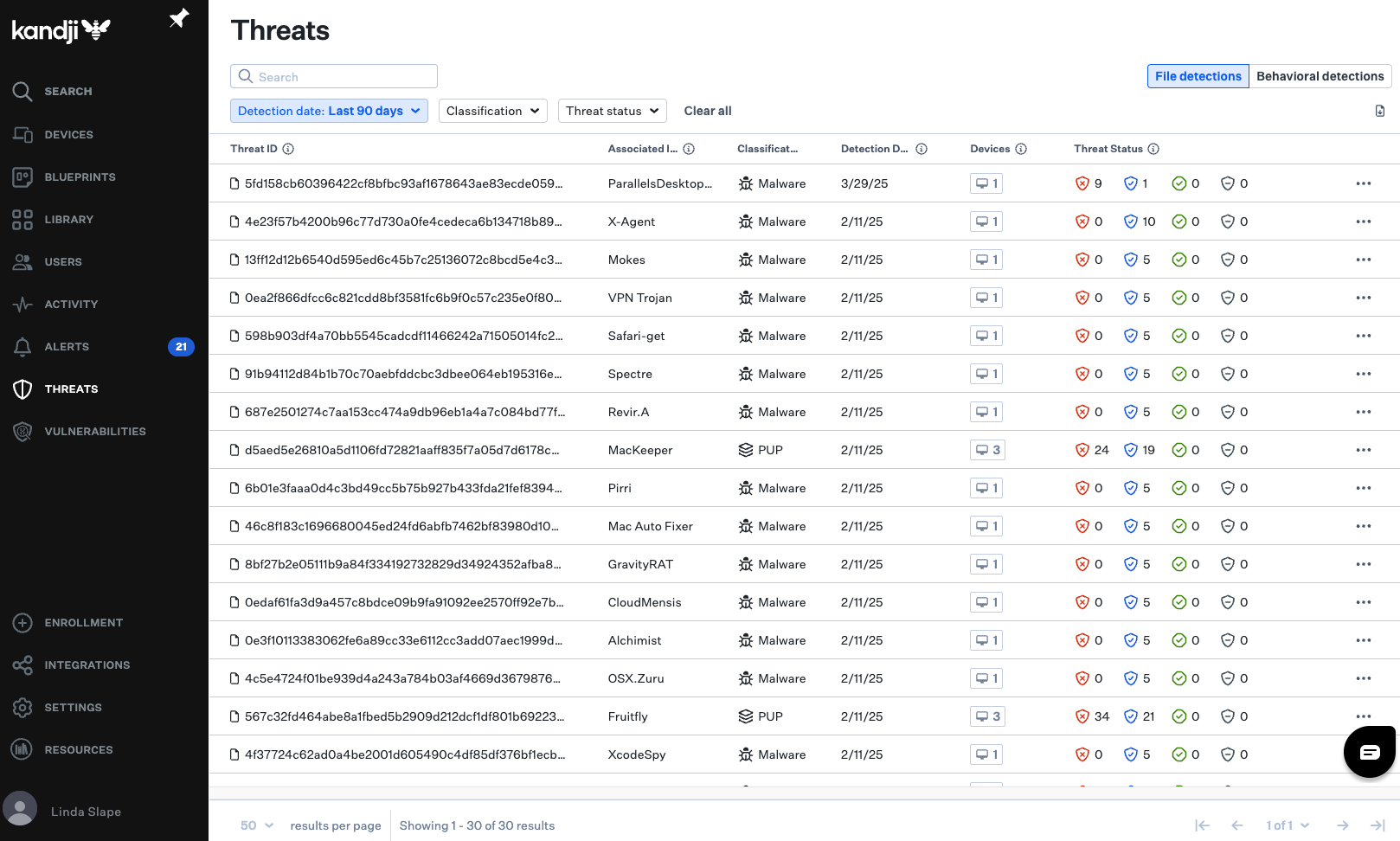The width and height of the screenshot is (1400, 841).
Task: Open actions menu for MacKeeper row
Action: tap(1364, 450)
